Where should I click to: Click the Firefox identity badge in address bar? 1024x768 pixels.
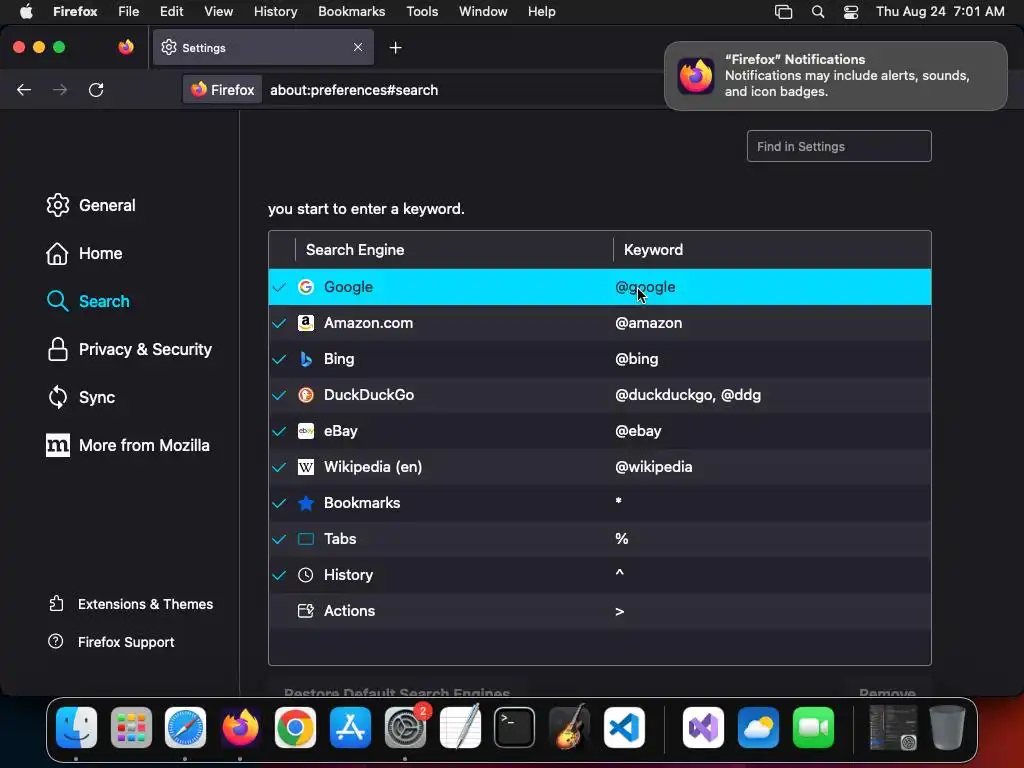(223, 90)
